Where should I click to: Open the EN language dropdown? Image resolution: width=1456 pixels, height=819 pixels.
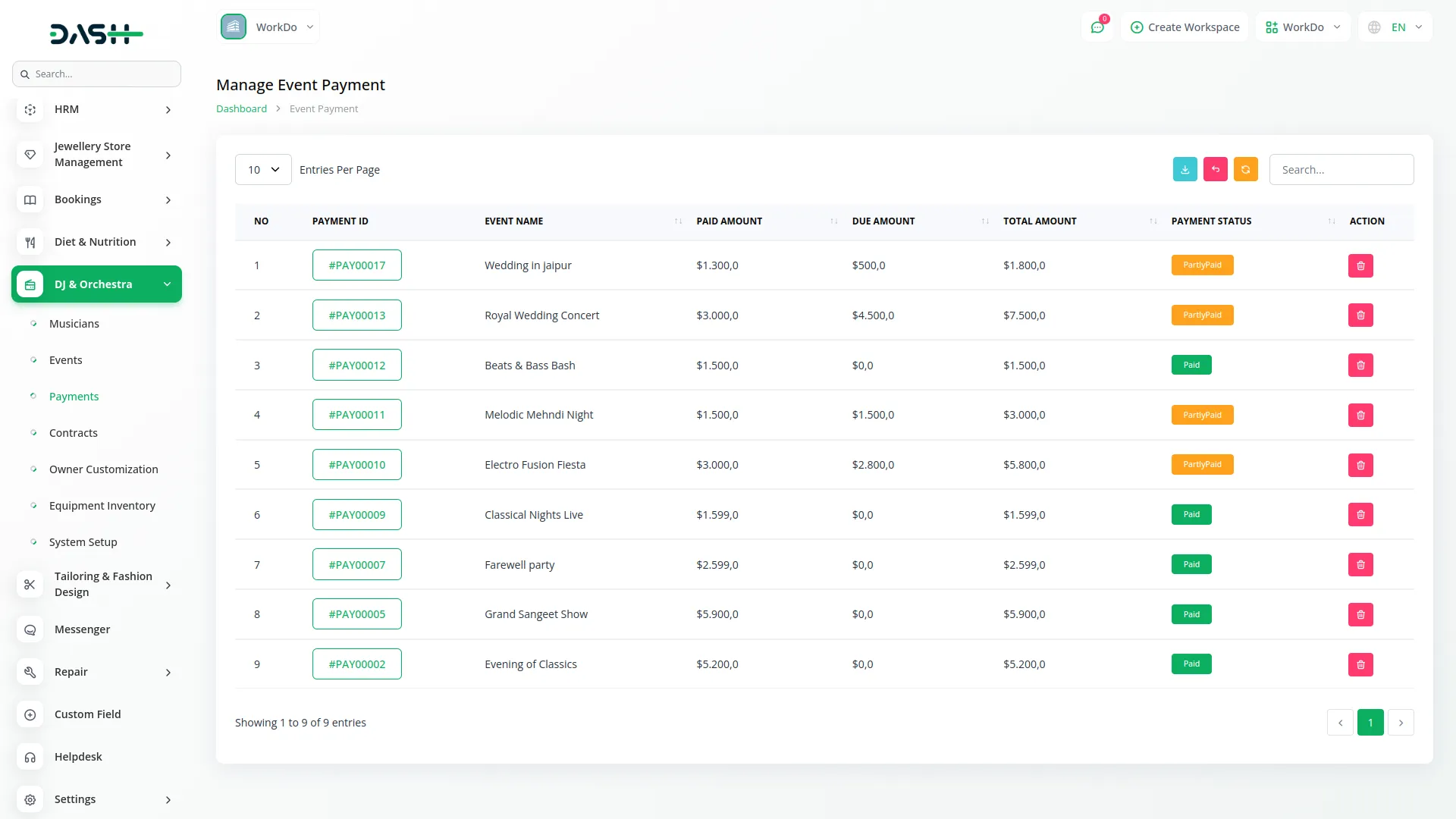tap(1396, 27)
